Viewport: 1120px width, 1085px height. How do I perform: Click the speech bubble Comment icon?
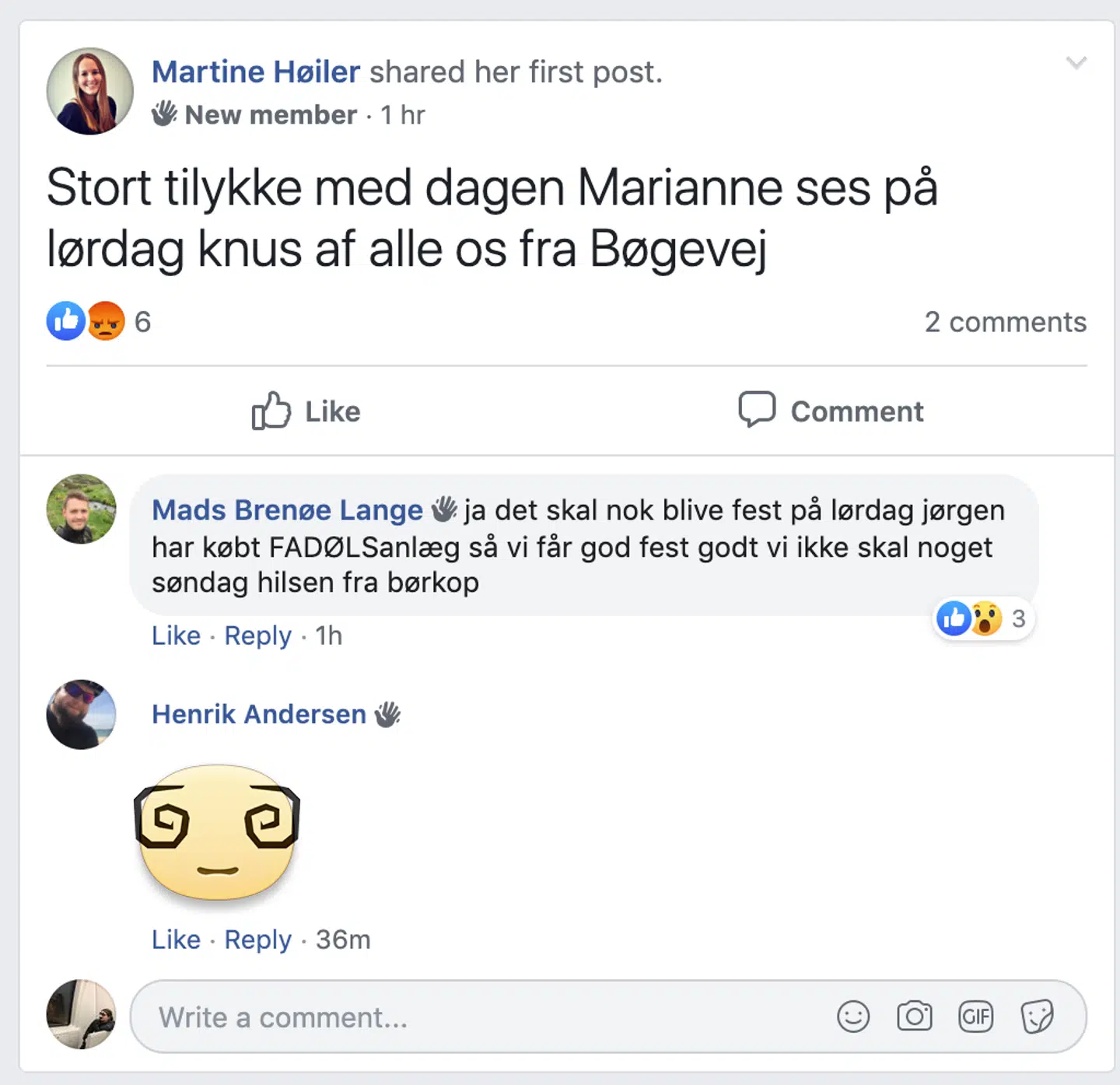759,410
